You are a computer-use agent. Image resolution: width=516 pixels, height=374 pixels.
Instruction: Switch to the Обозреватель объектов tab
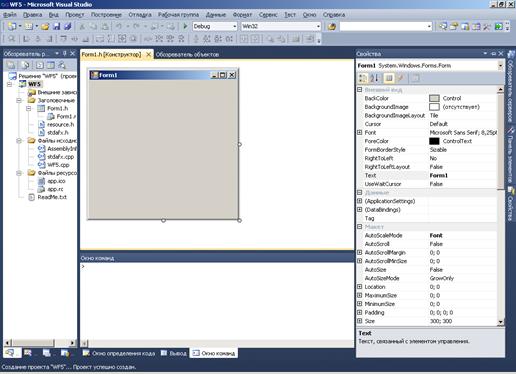click(x=187, y=54)
